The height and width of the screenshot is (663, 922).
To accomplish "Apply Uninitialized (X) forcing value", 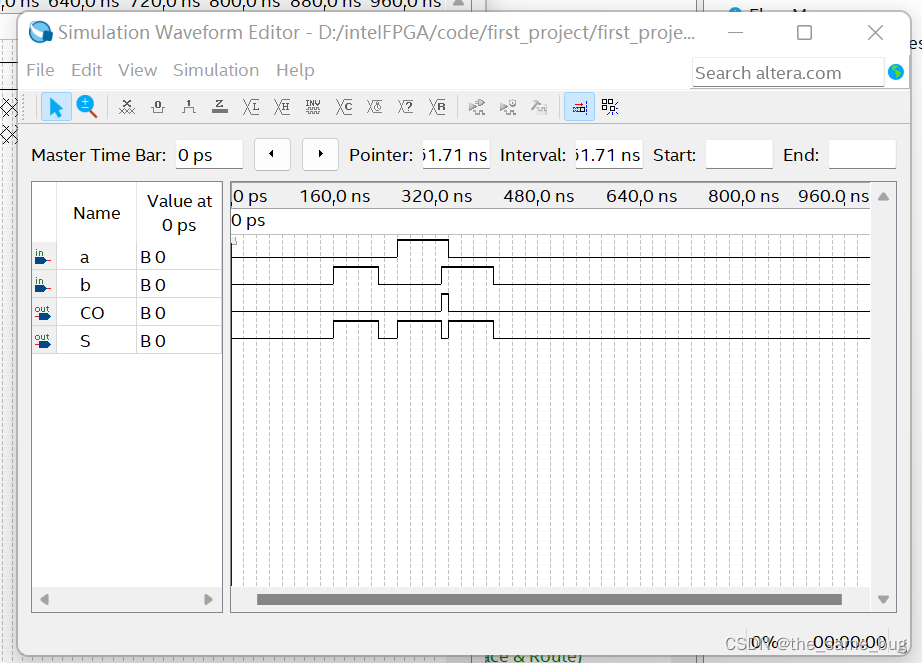I will coord(126,107).
